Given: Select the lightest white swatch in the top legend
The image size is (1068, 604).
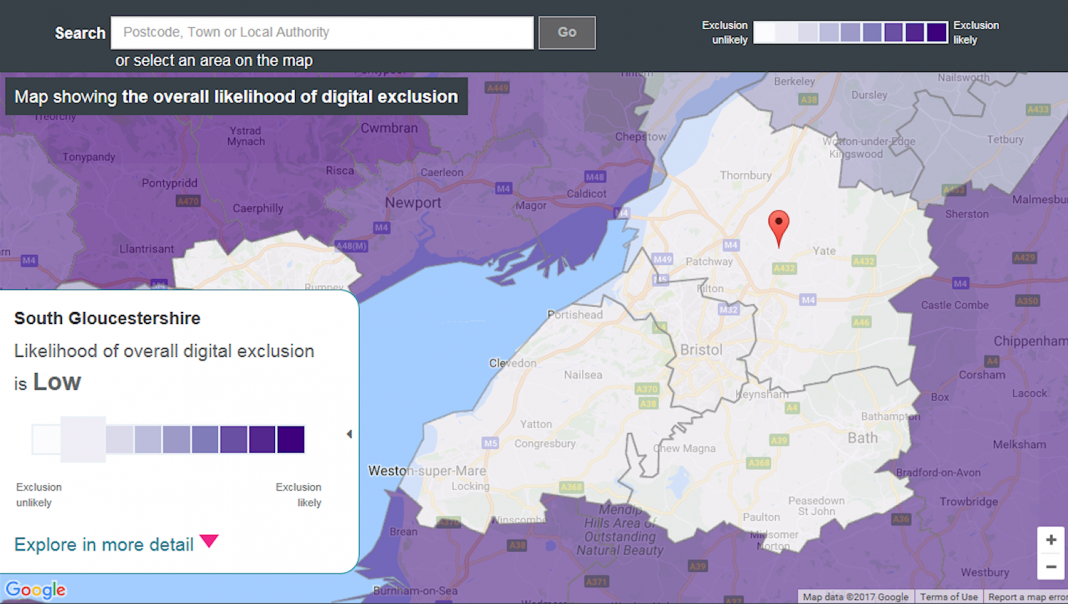Looking at the screenshot, I should pyautogui.click(x=764, y=32).
